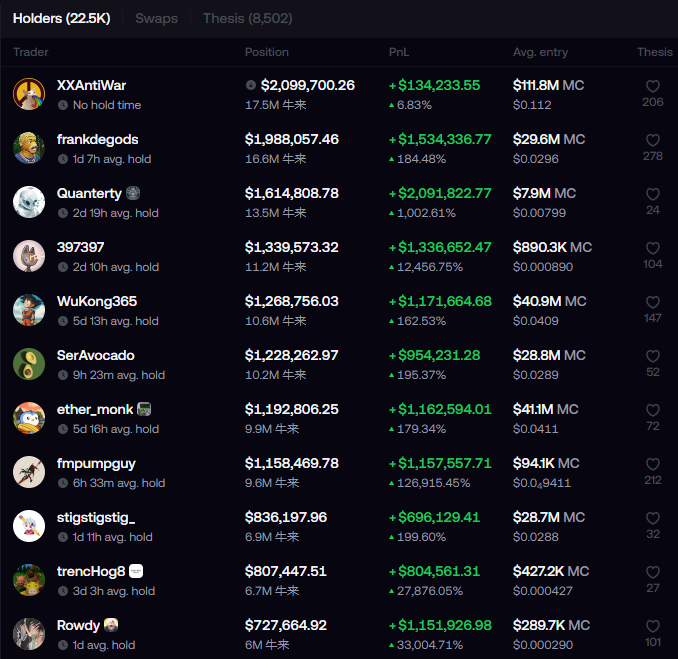678x659 pixels.
Task: Click the clock icon by No hold time
Action: tap(63, 105)
